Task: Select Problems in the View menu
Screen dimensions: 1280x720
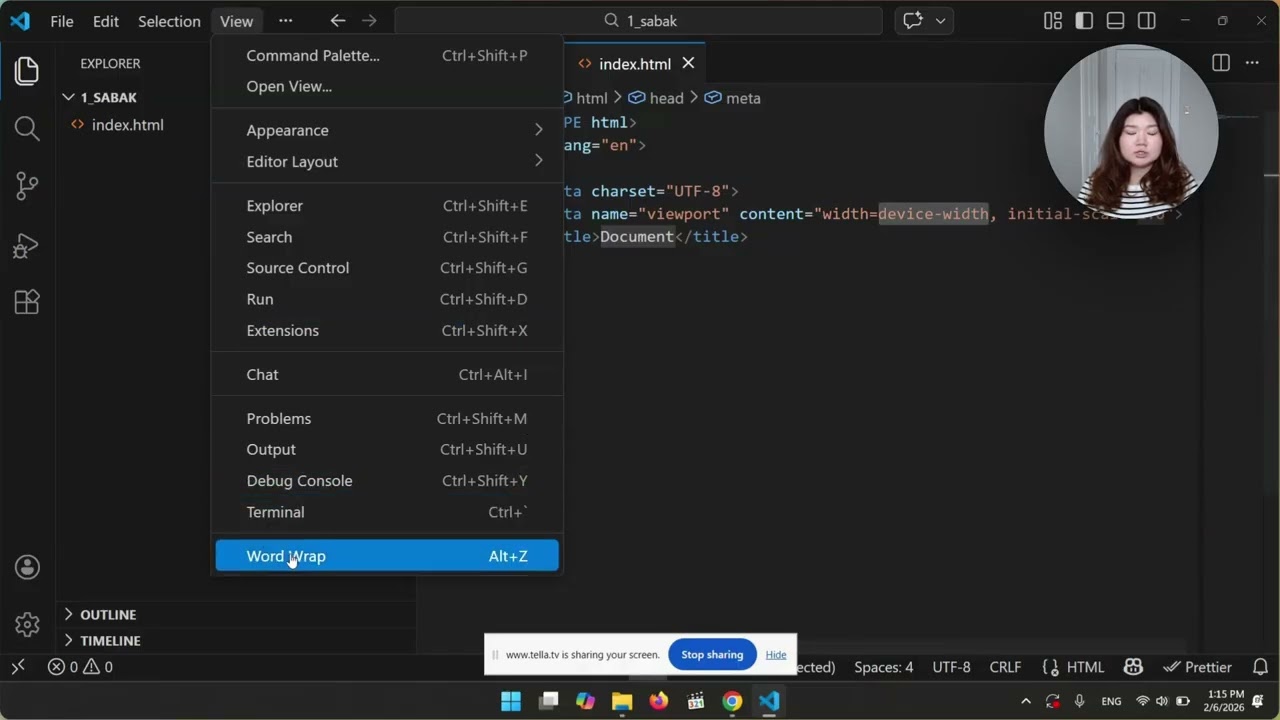Action: 387,418
